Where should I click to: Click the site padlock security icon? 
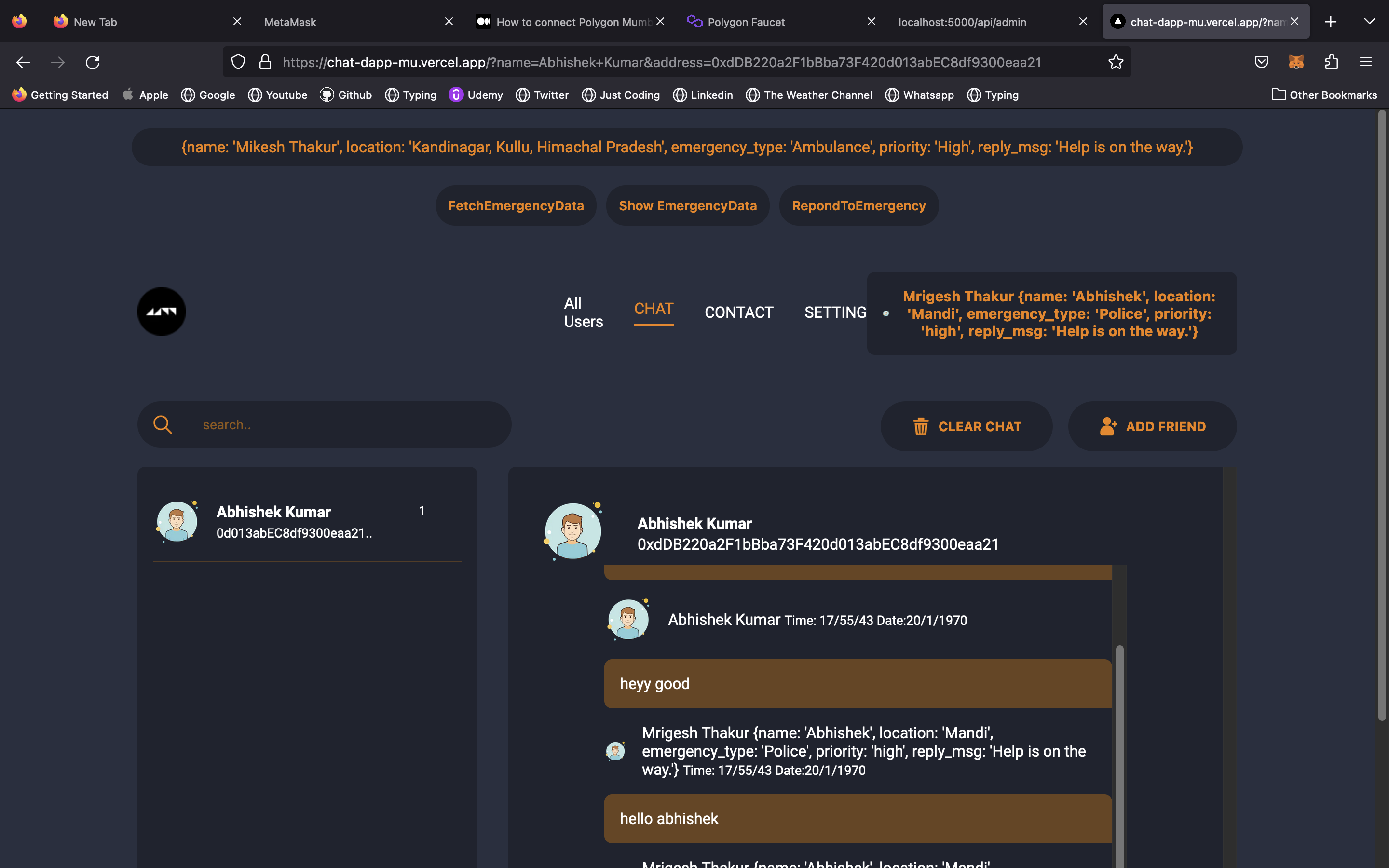[265, 62]
